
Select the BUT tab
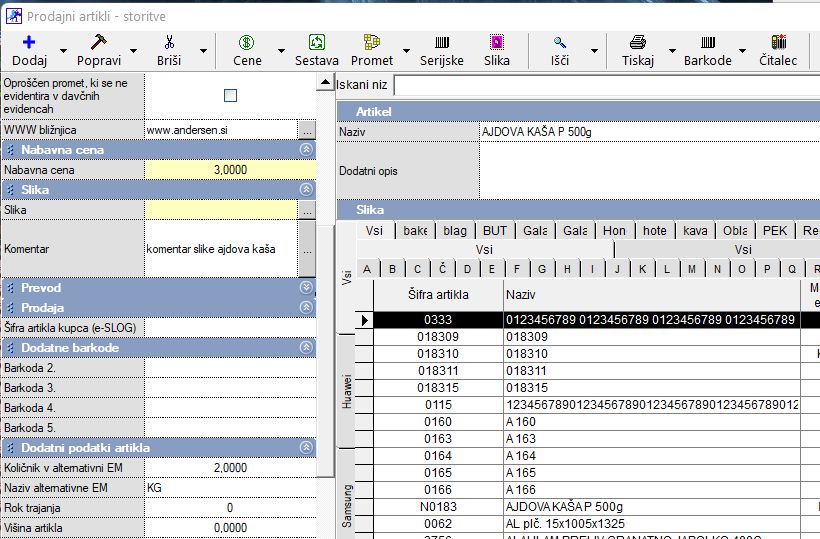click(x=494, y=231)
